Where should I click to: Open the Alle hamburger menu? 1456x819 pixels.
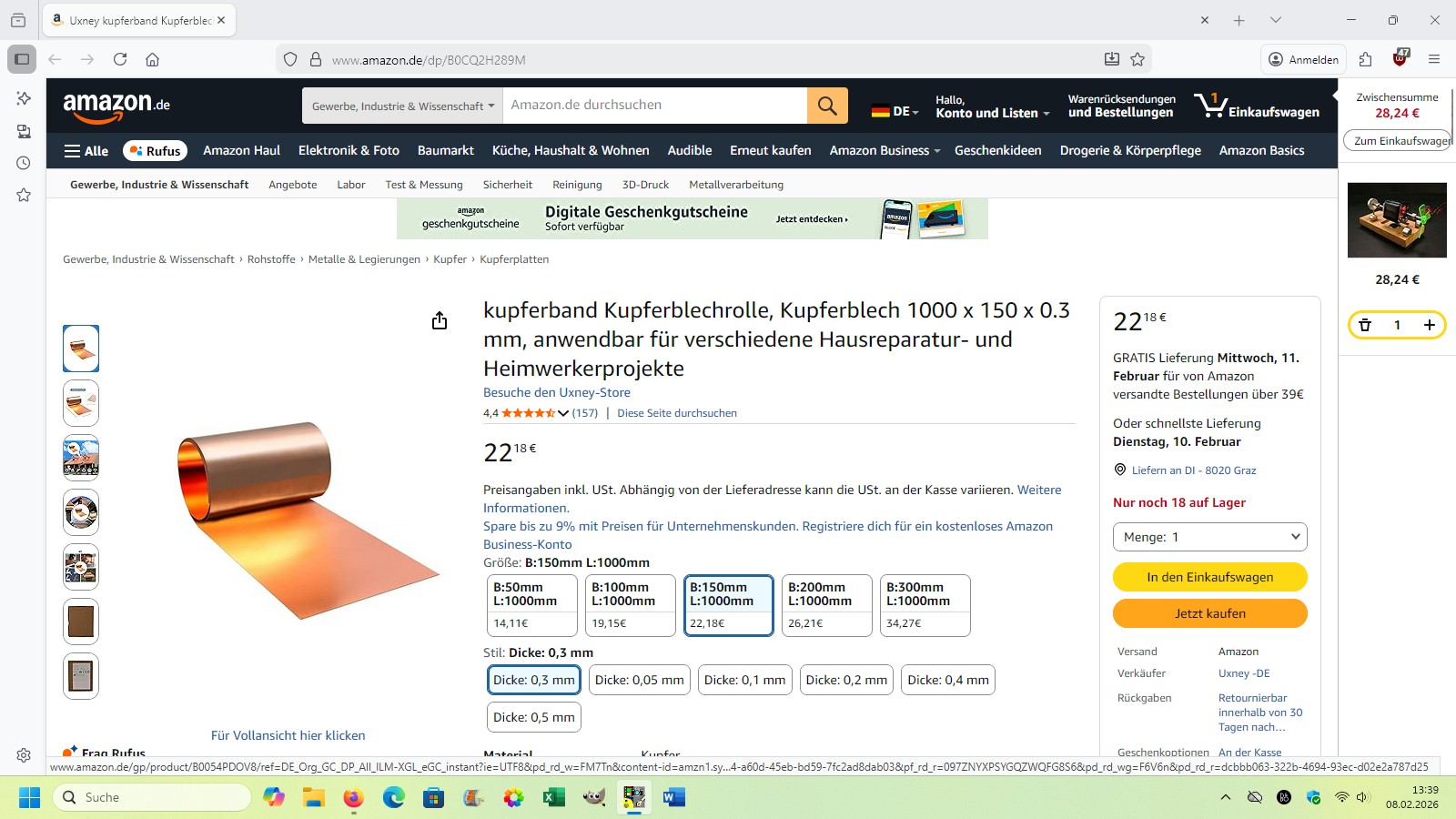click(86, 151)
